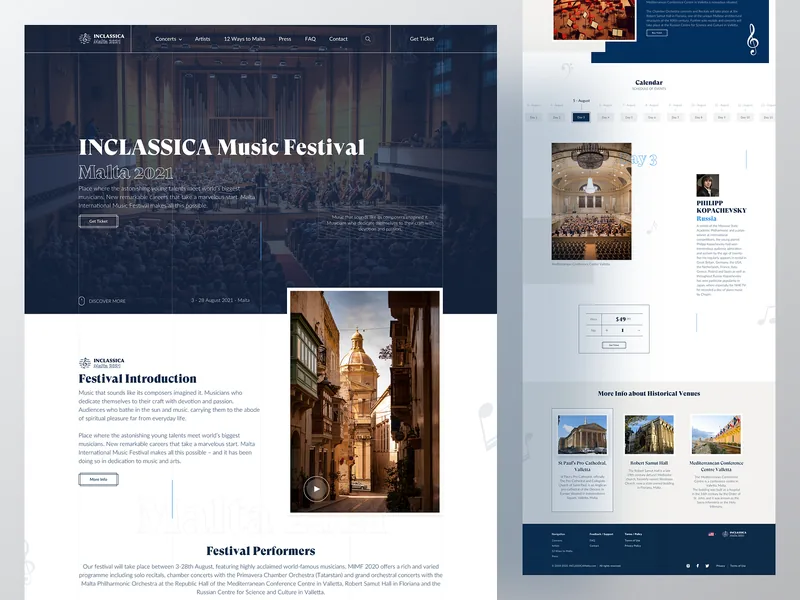800x600 pixels.
Task: Click the More Info button
Action: 98,479
